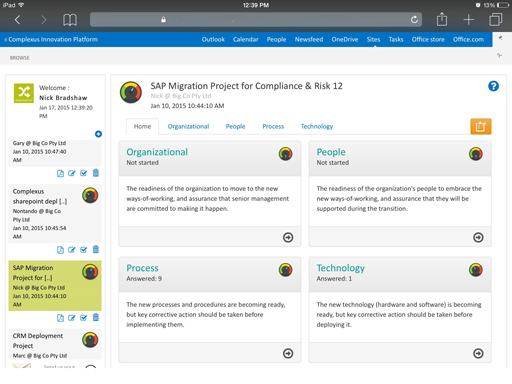The height and width of the screenshot is (384, 512).
Task: Open the Process card heading
Action: click(x=142, y=268)
